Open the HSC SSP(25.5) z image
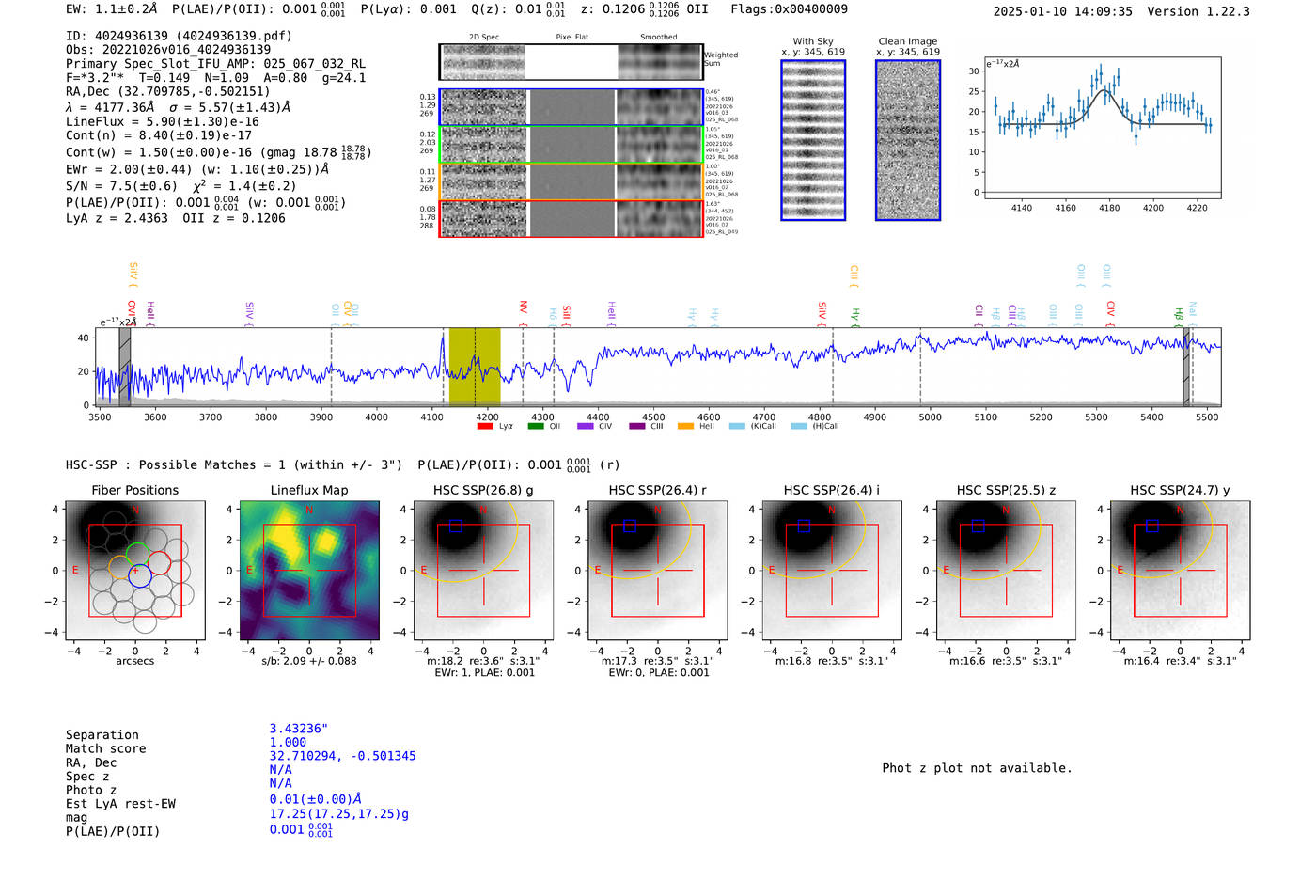The height and width of the screenshot is (896, 1316). [1006, 571]
